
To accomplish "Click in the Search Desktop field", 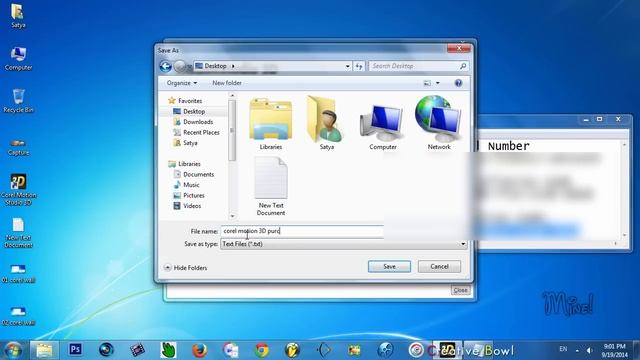I will (x=414, y=66).
